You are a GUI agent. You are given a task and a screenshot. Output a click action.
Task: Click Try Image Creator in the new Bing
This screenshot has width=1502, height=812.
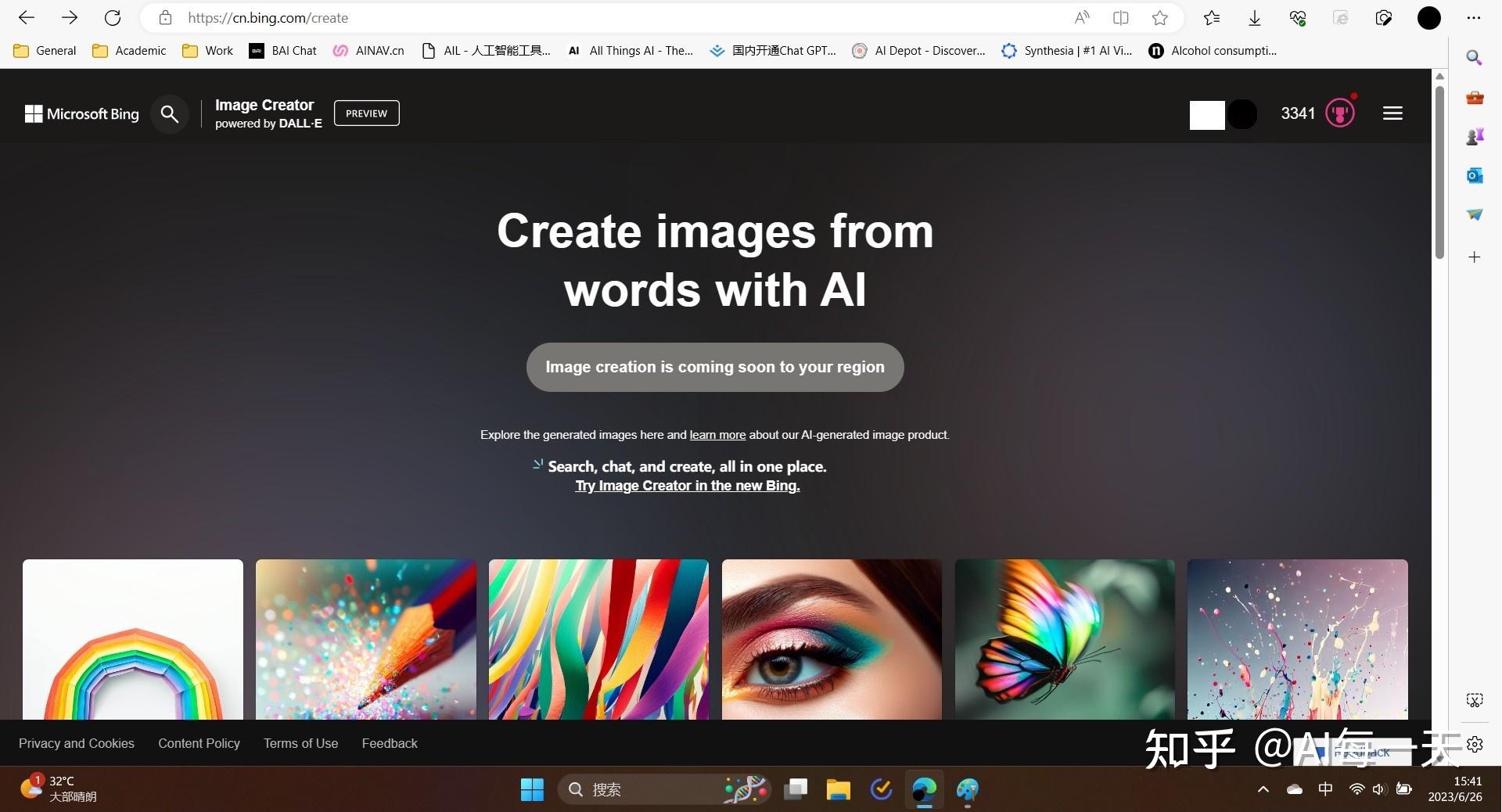click(687, 485)
